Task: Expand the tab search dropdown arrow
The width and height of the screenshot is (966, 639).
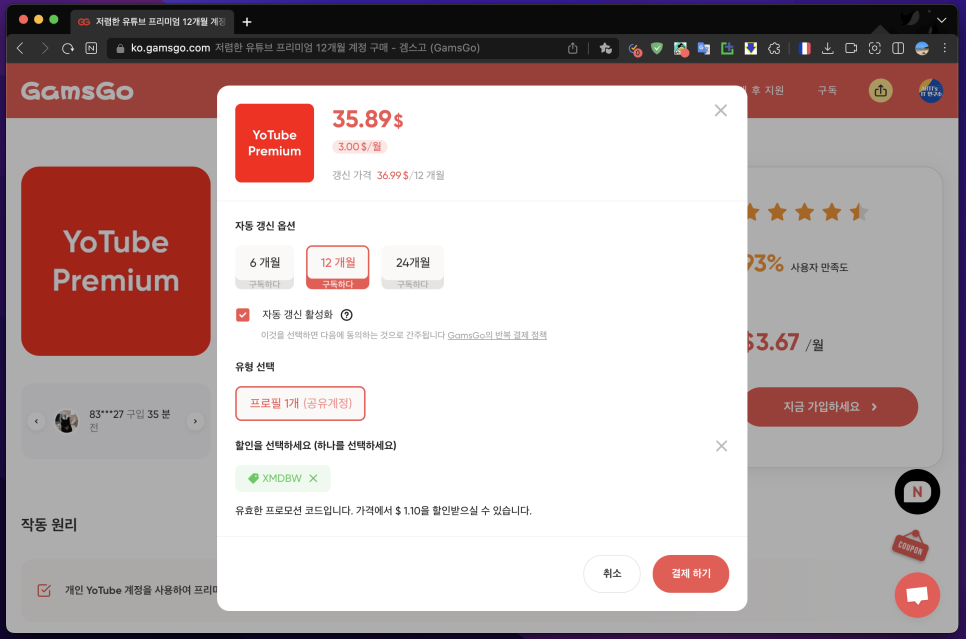Action: pos(941,20)
